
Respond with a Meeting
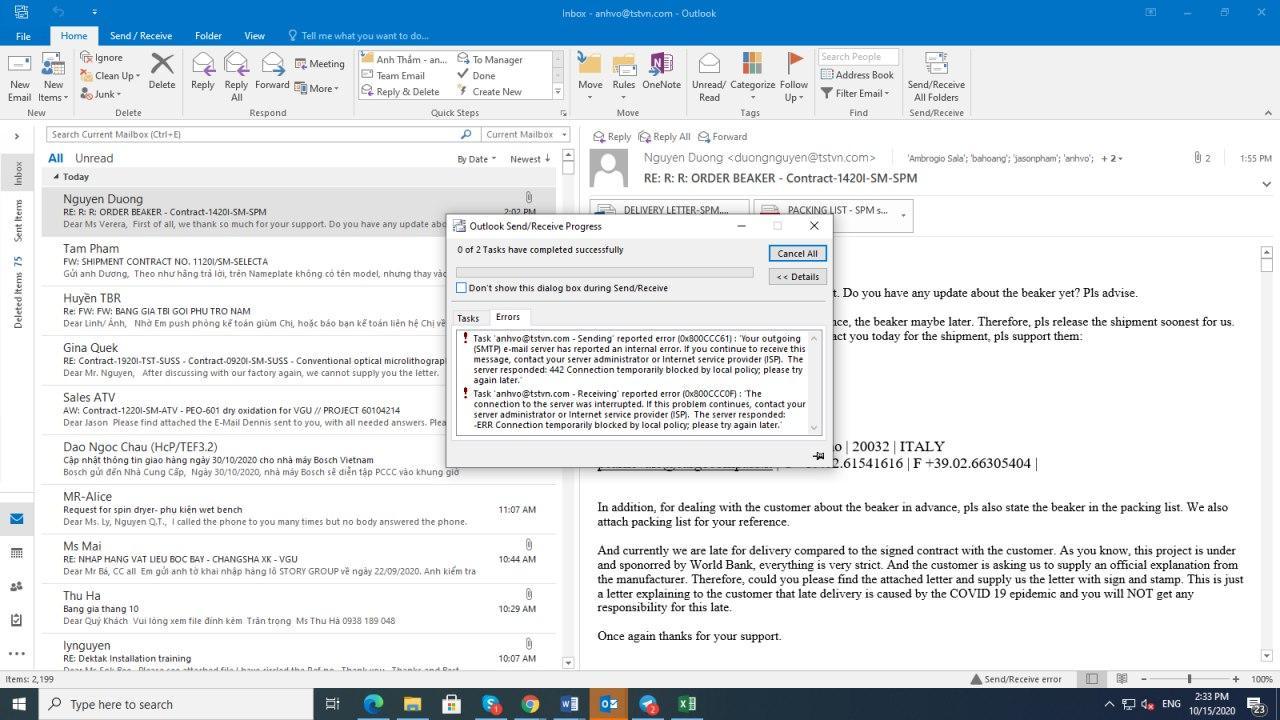[x=320, y=64]
